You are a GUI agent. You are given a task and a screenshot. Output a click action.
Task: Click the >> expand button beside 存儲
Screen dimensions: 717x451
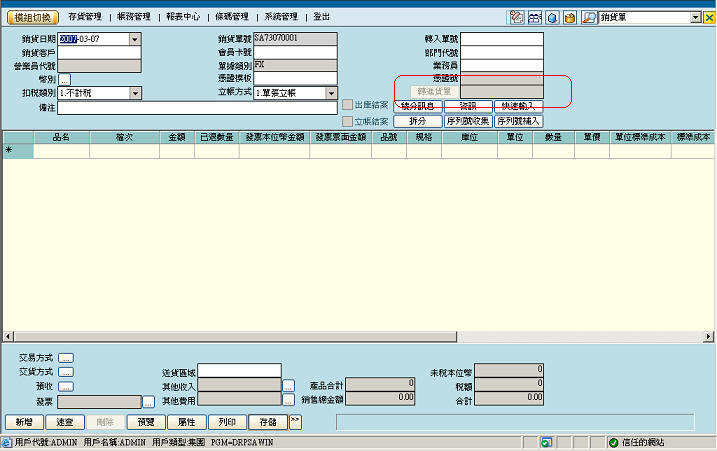(x=295, y=422)
